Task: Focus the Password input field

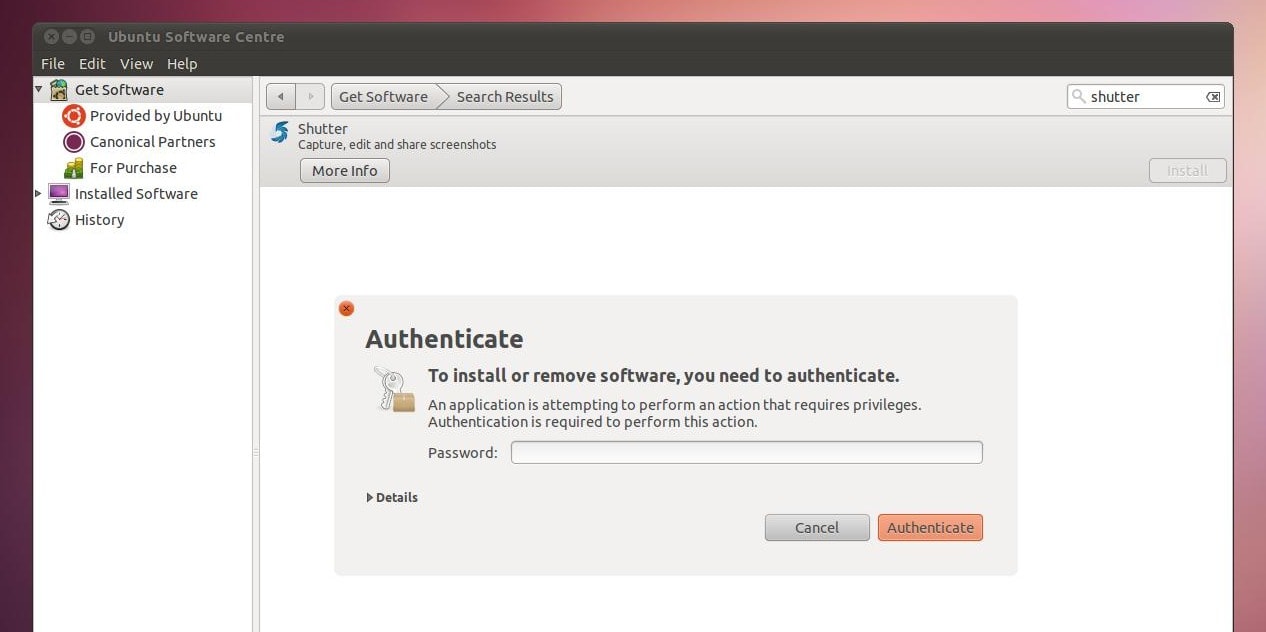Action: (x=747, y=453)
